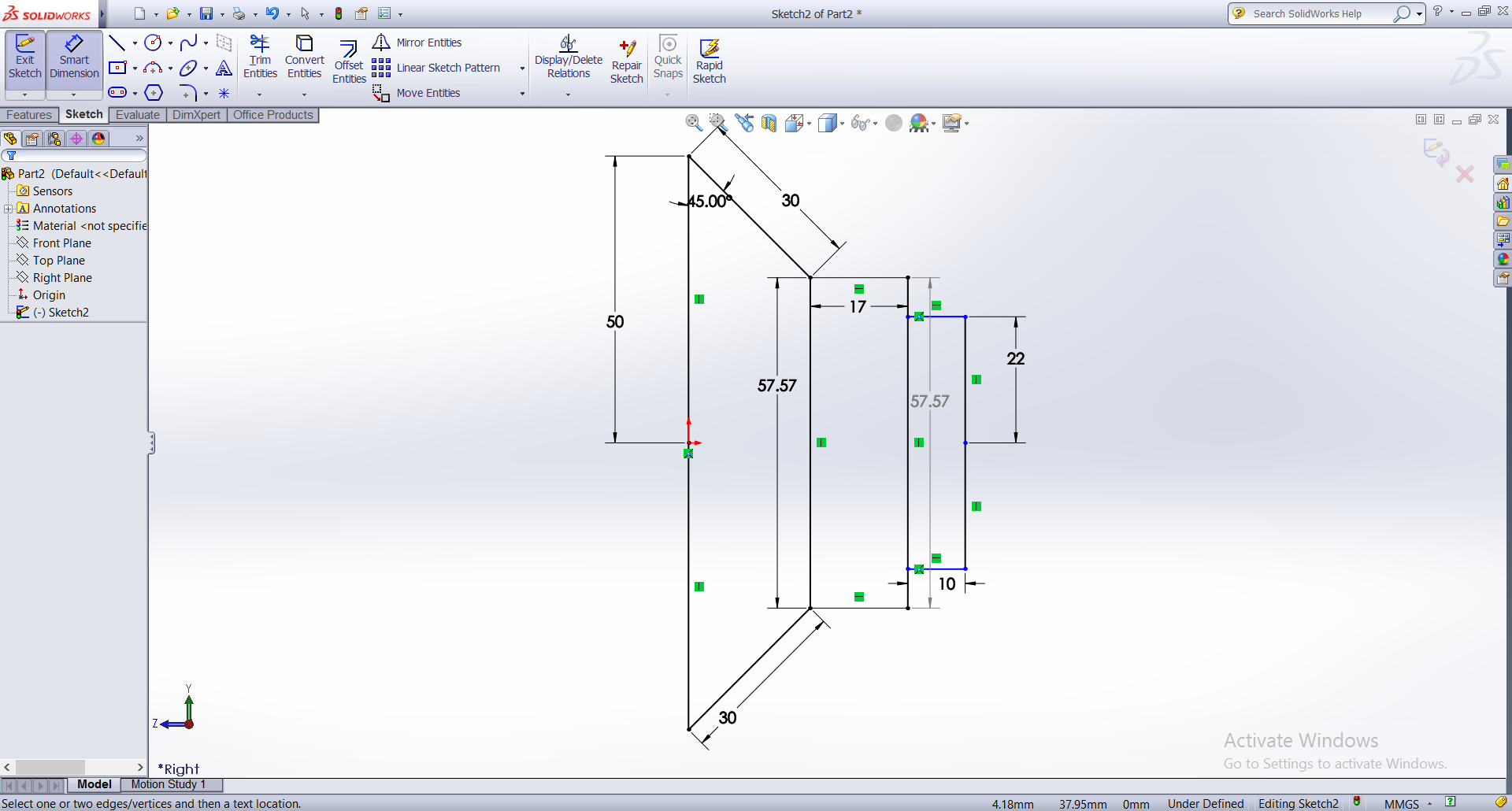1512x811 pixels.
Task: Activate the Smart Dimension tool
Action: (x=74, y=57)
